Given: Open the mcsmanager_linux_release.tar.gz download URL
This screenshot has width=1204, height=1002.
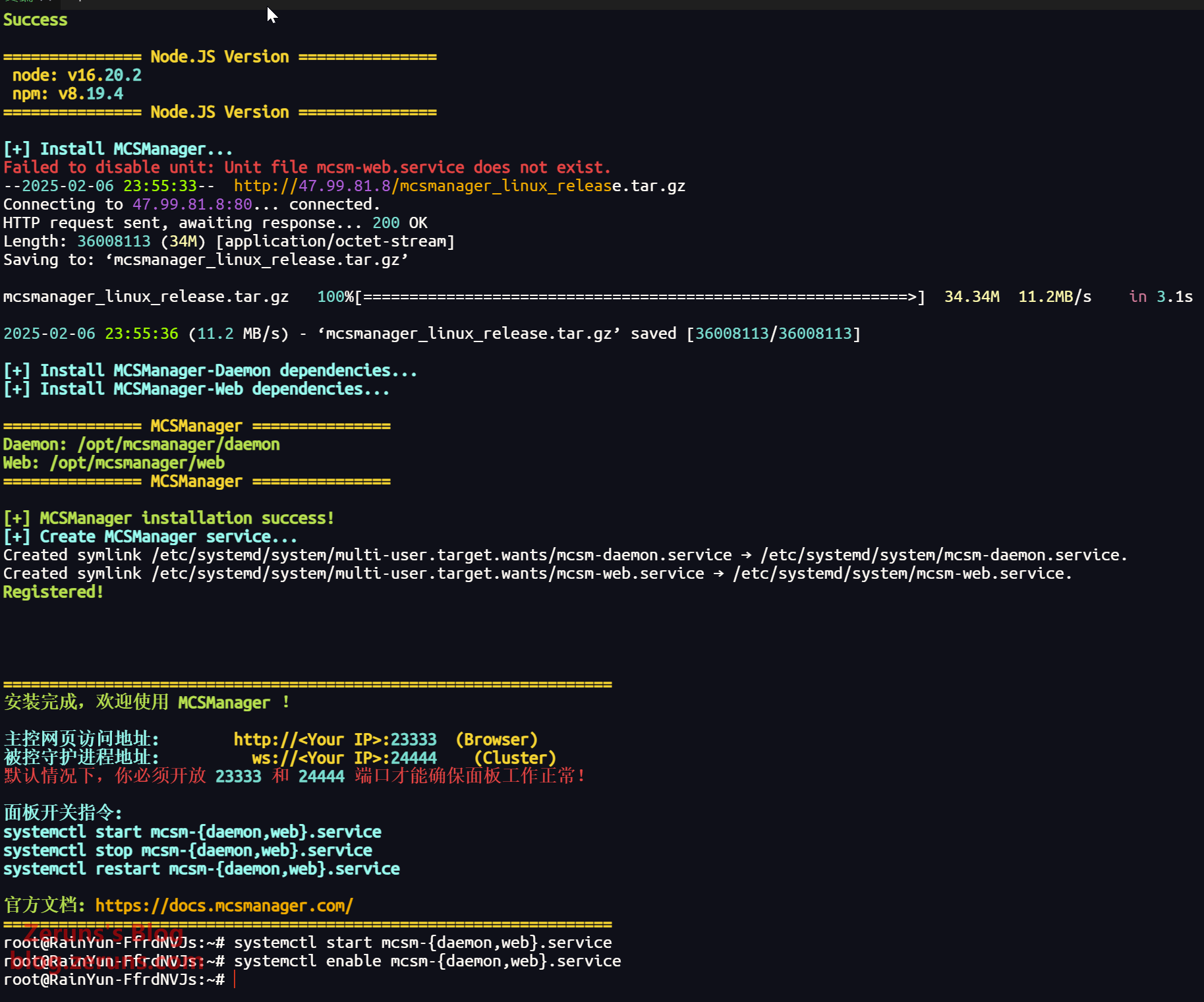Looking at the screenshot, I should click(x=459, y=186).
